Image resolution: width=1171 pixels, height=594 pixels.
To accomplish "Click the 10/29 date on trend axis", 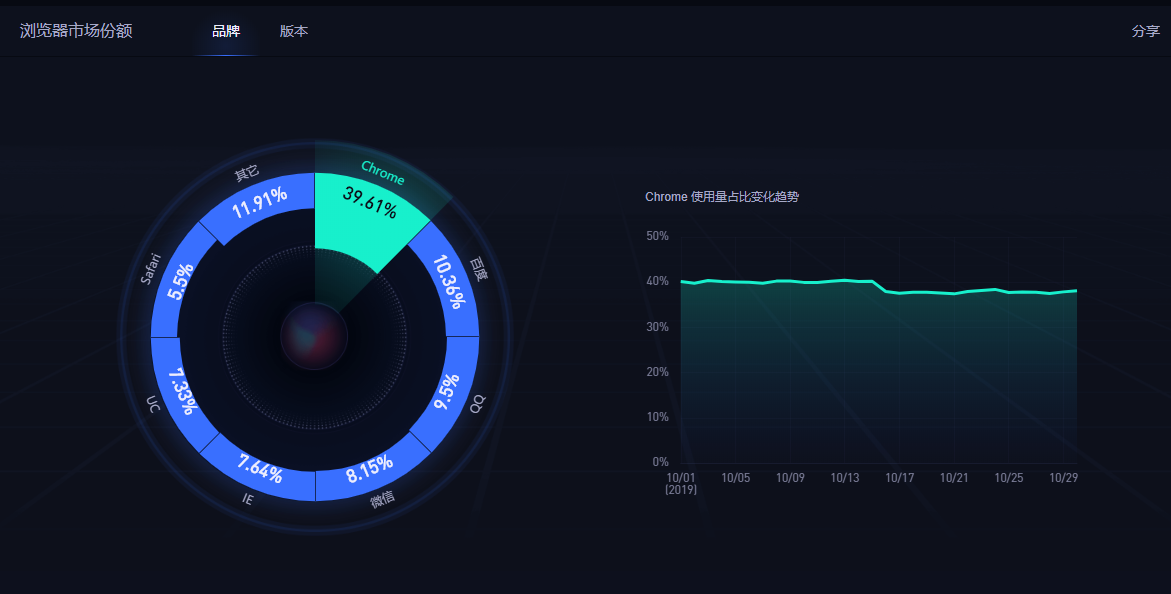I will [x=1063, y=478].
